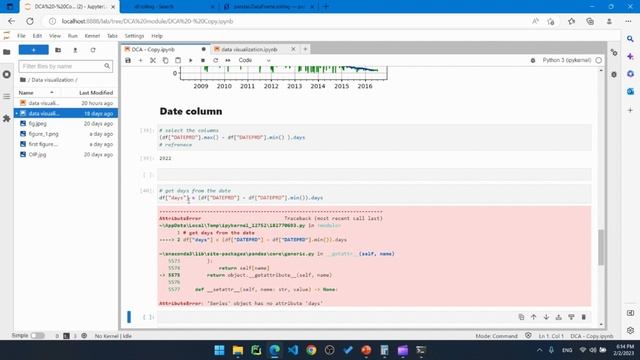The width and height of the screenshot is (640, 360).
Task: Select OIP.jpg in file list
Action: (x=66, y=155)
